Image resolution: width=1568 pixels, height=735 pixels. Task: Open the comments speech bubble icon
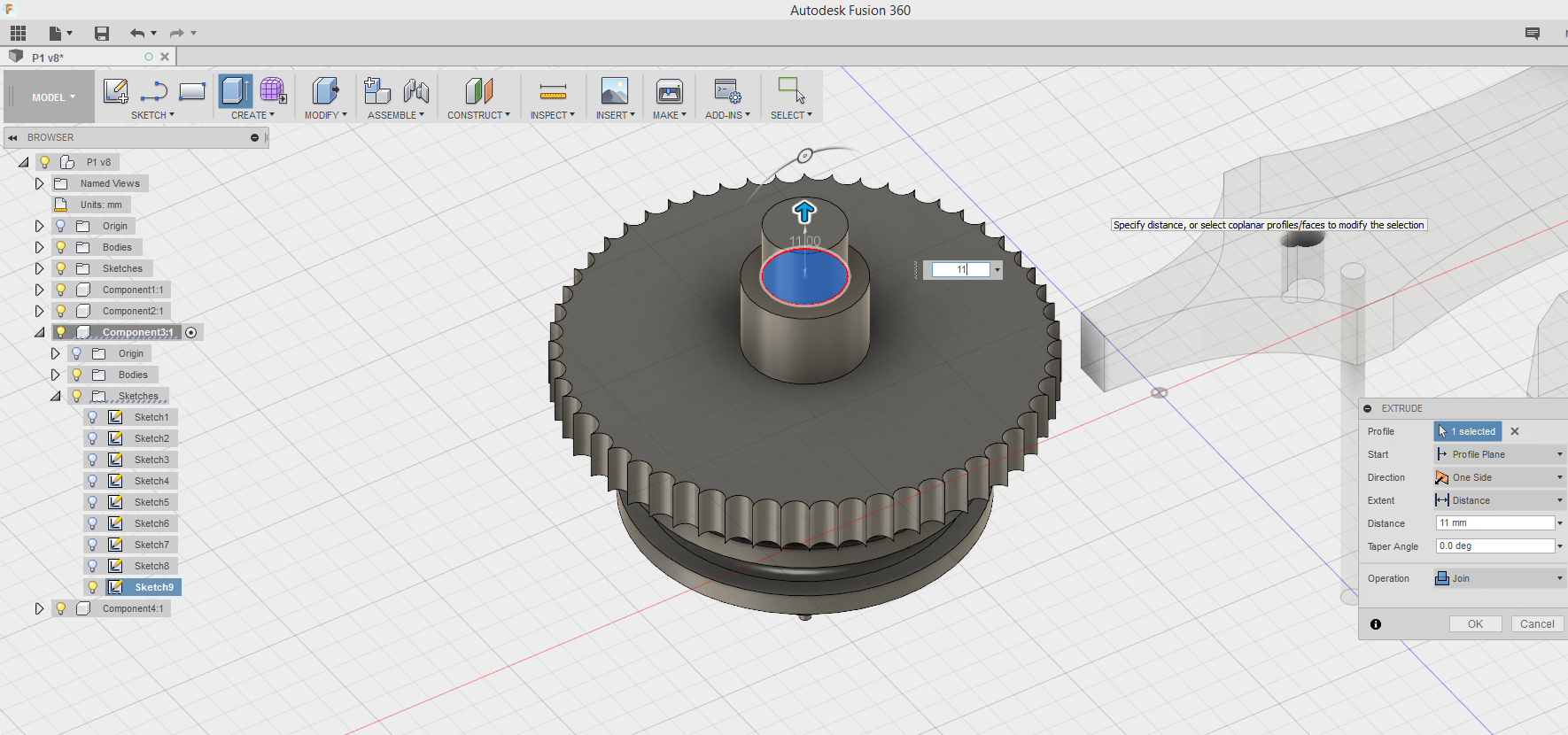pyautogui.click(x=1533, y=33)
